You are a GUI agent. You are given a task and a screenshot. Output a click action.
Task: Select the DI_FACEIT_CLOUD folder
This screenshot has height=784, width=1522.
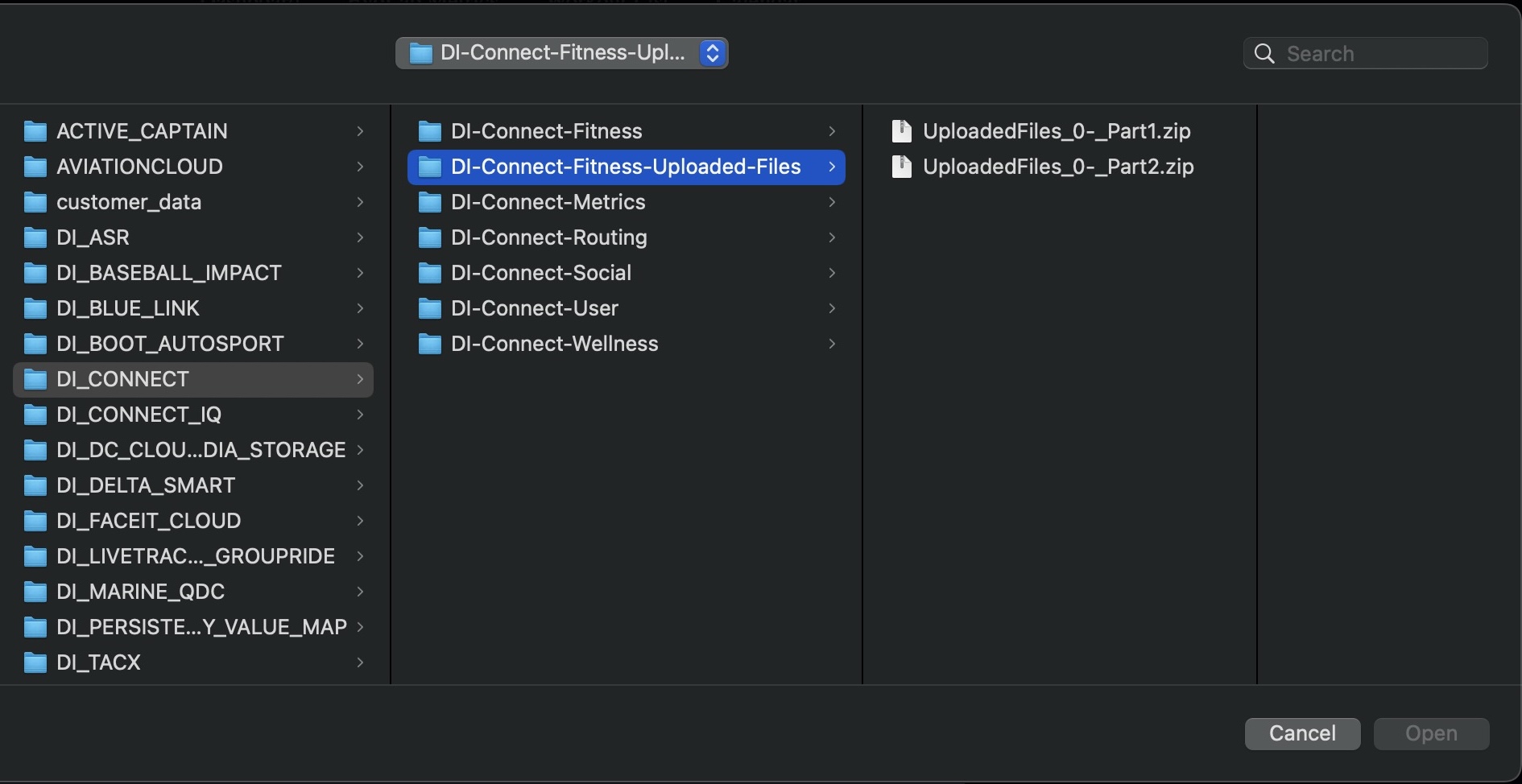[x=148, y=521]
